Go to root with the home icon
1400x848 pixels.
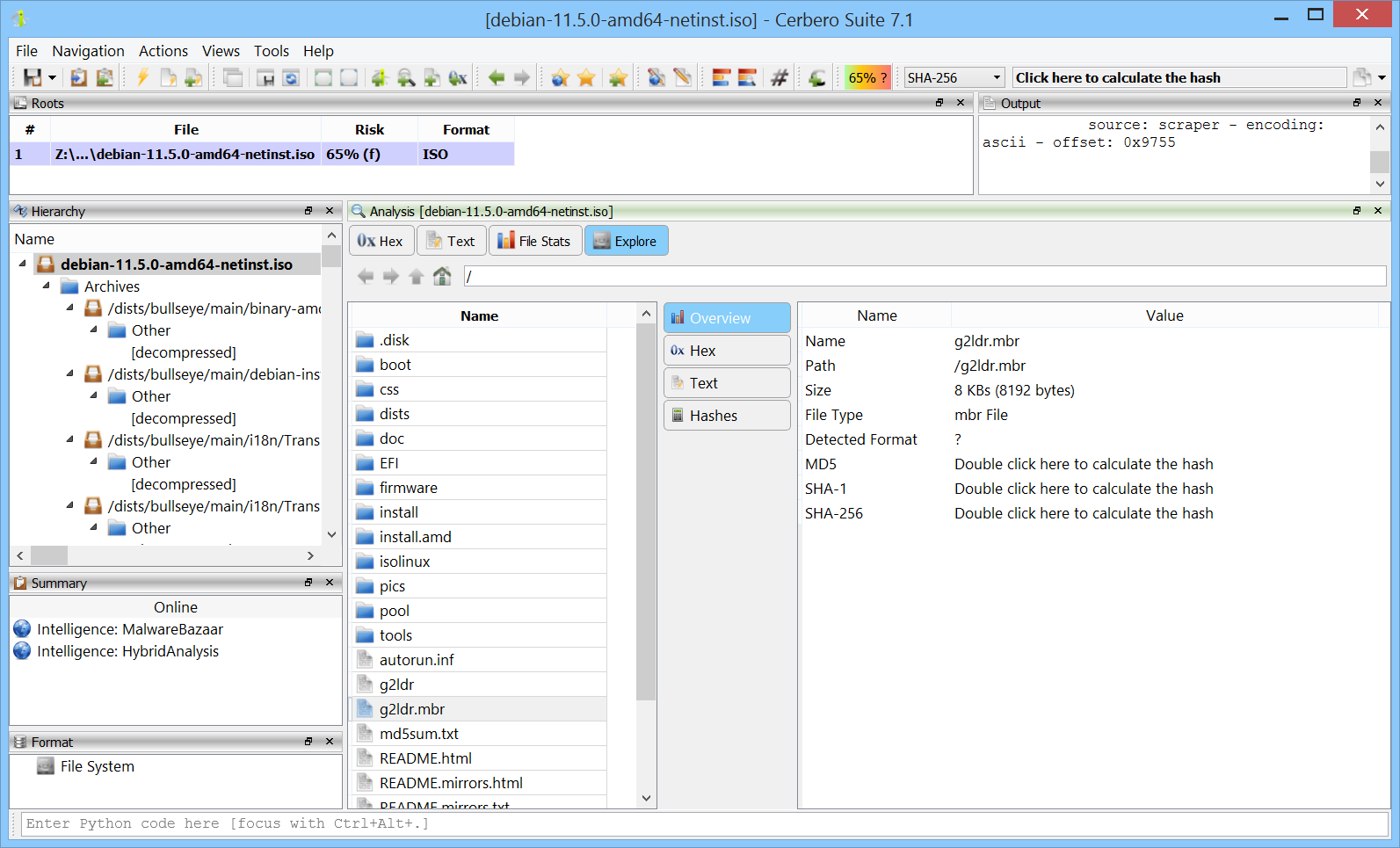[x=442, y=276]
